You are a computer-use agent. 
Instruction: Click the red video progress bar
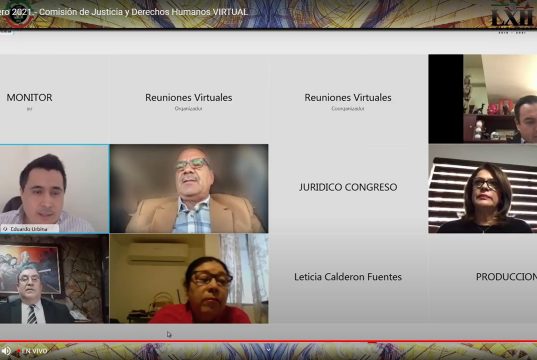click(x=268, y=341)
